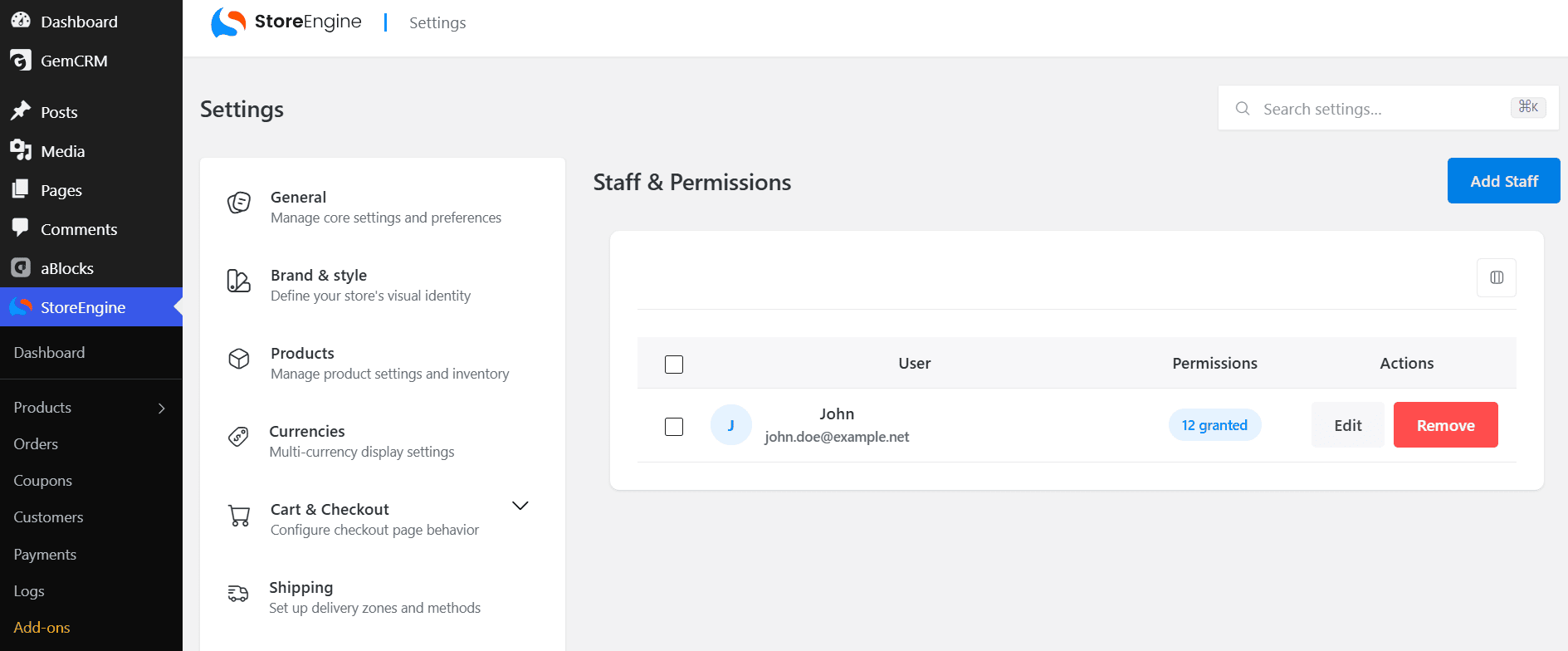1568x651 pixels.
Task: Click the Media library icon
Action: (x=21, y=150)
